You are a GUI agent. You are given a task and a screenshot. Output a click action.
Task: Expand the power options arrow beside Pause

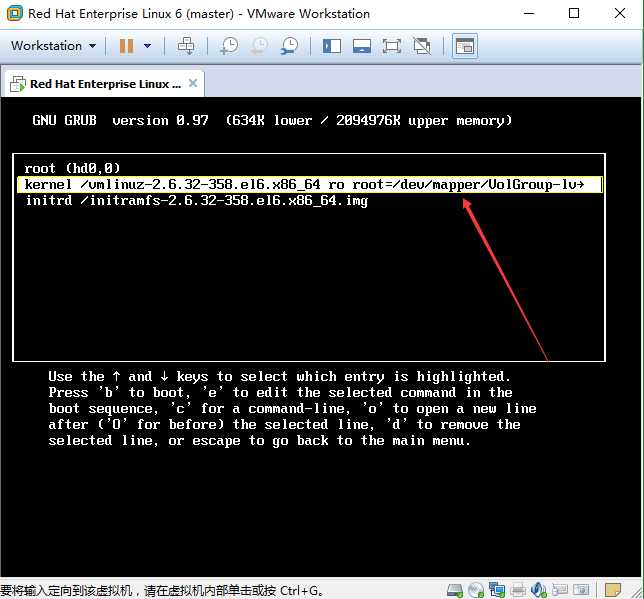pyautogui.click(x=147, y=46)
